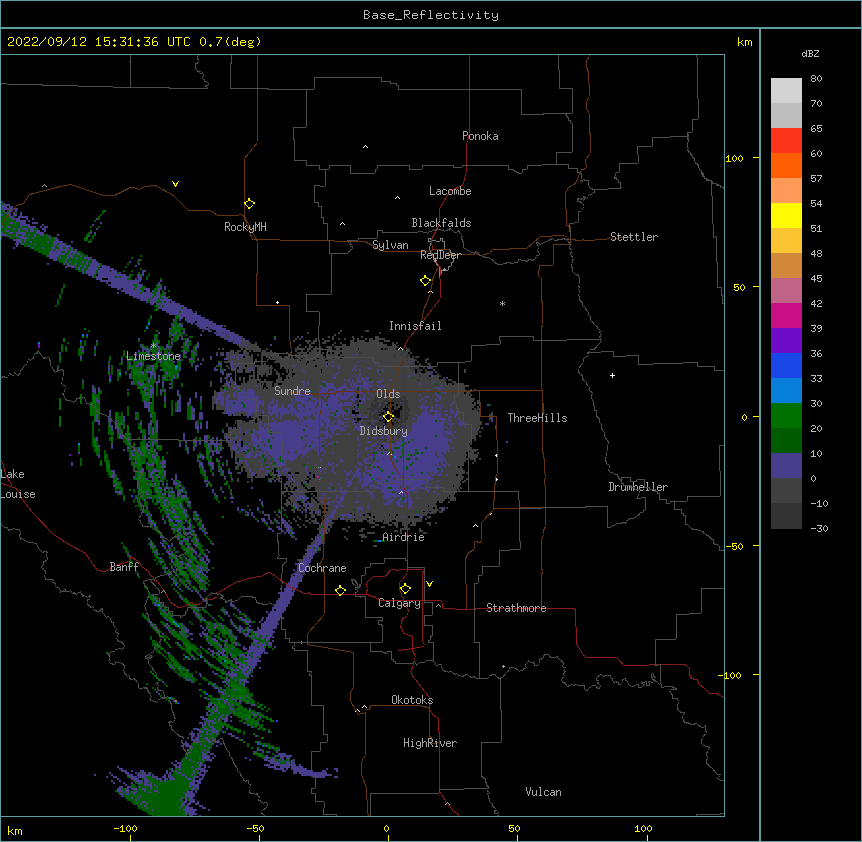The image size is (862, 842).
Task: Click the Stettler label
Action: 634,237
